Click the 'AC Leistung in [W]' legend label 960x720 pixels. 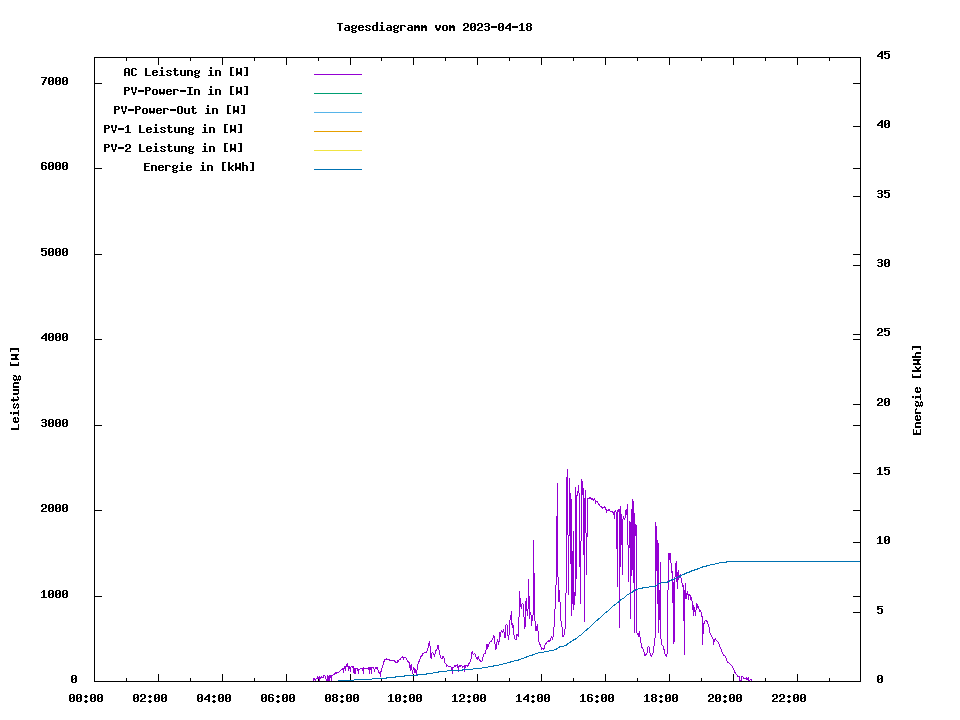click(186, 72)
